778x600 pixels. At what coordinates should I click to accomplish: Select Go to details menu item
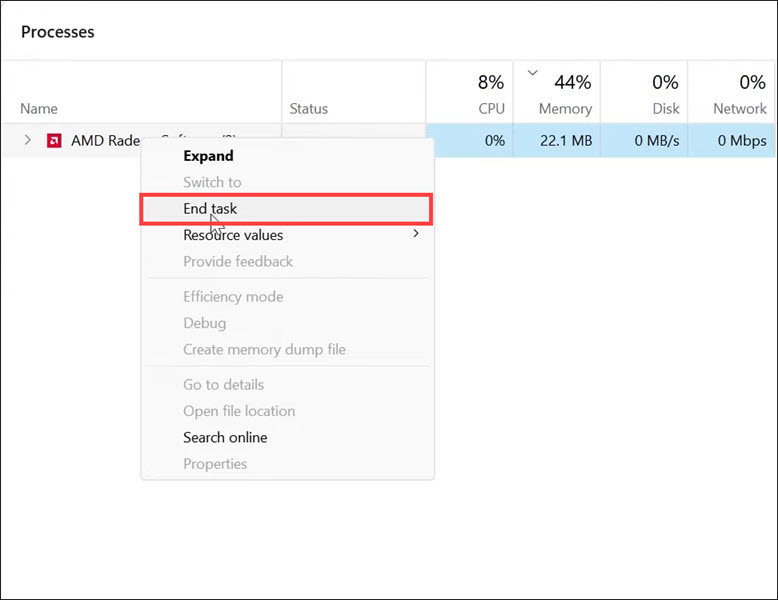223,384
